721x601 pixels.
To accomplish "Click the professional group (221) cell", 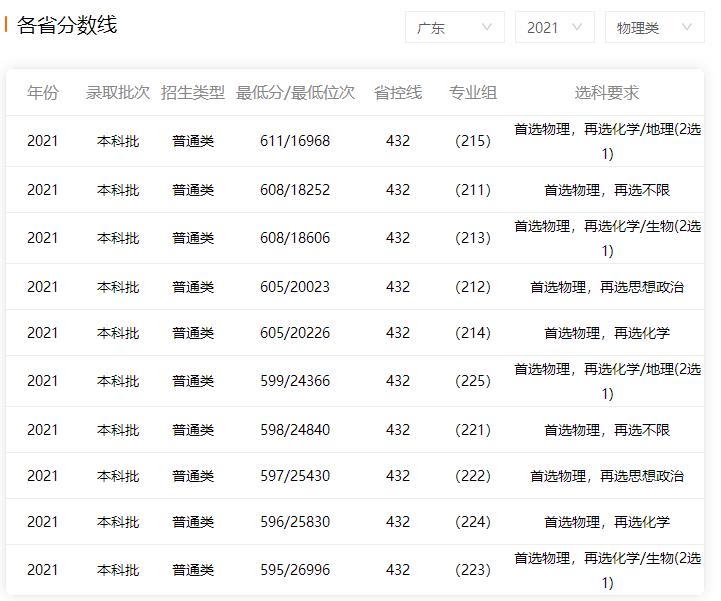I will (x=473, y=430).
